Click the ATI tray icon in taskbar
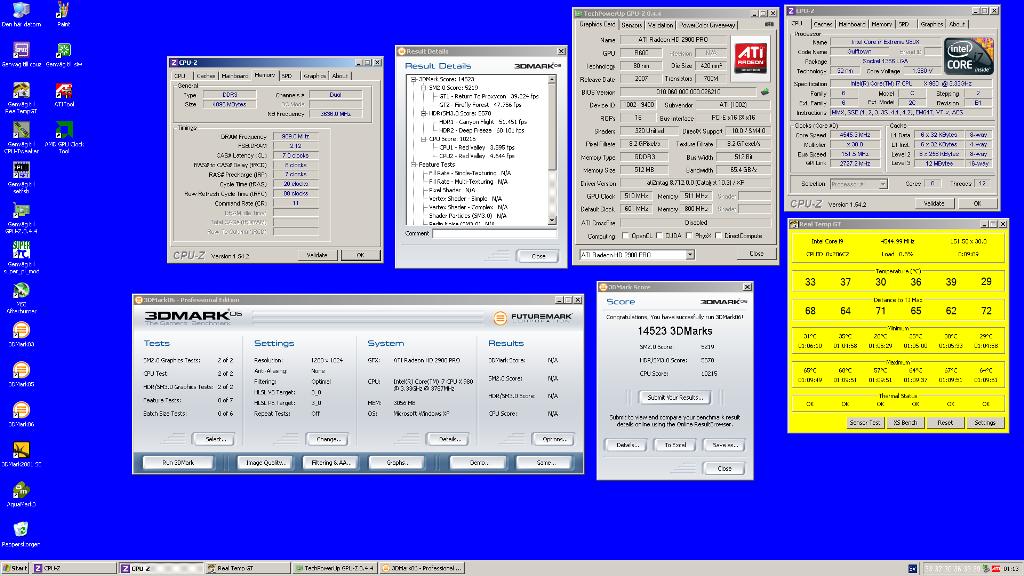The image size is (1024, 576). tap(995, 569)
